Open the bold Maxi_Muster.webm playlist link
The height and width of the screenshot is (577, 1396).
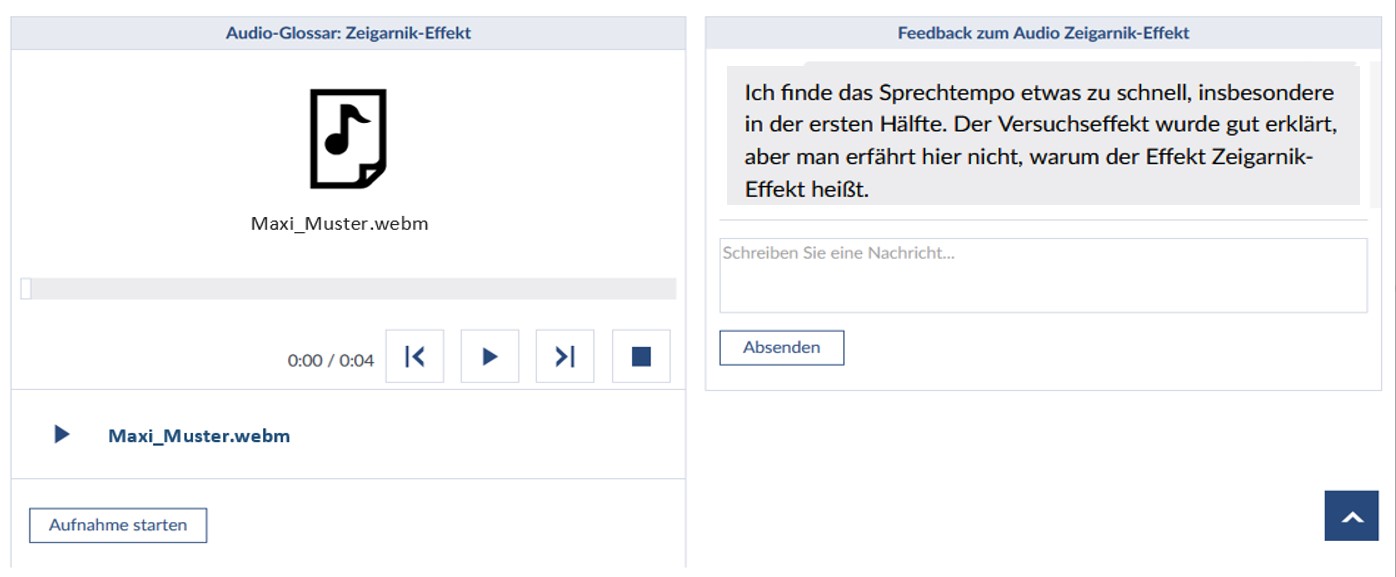[x=199, y=436]
